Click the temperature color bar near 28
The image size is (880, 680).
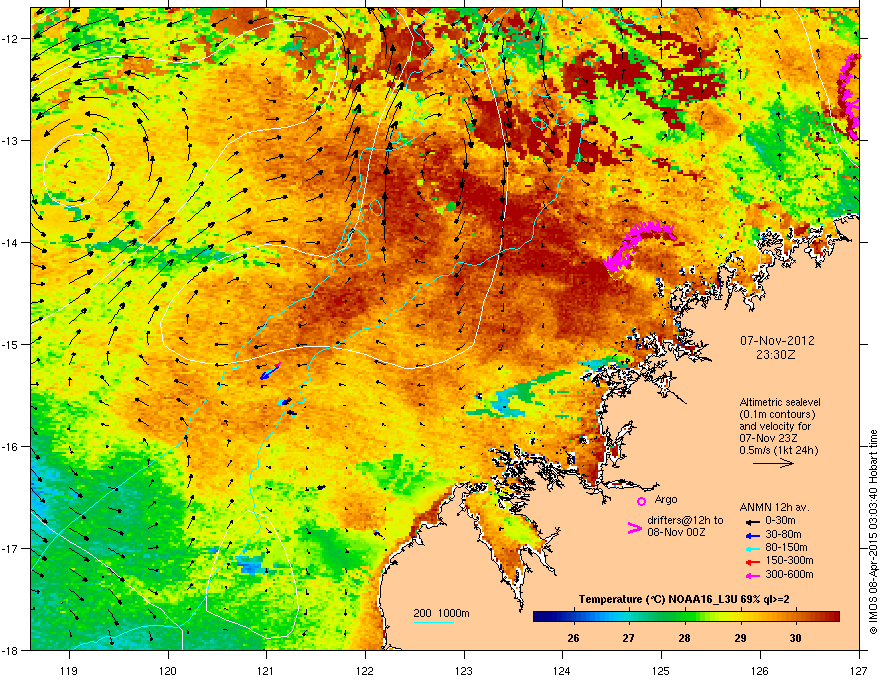coord(684,617)
